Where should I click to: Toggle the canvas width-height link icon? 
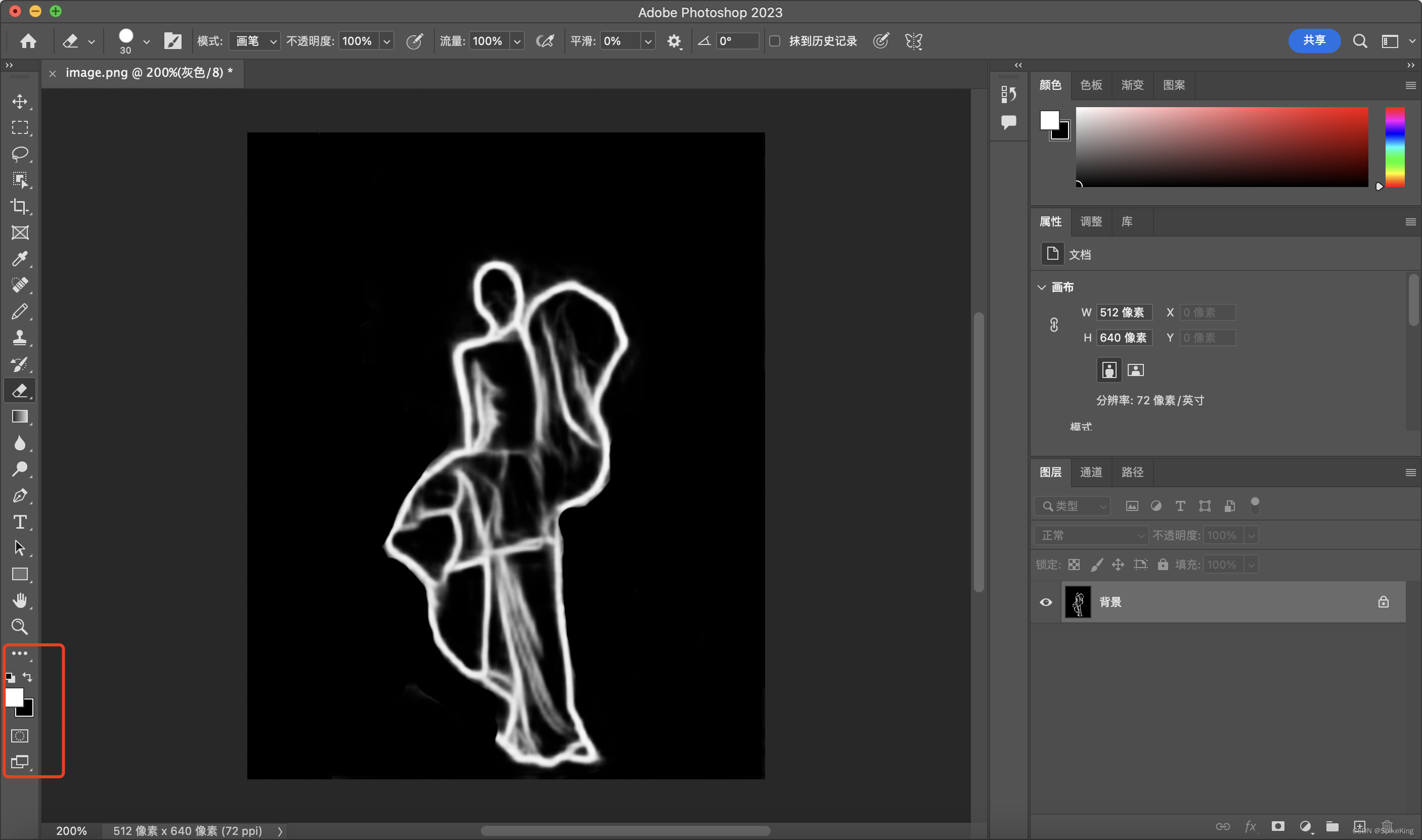point(1053,325)
